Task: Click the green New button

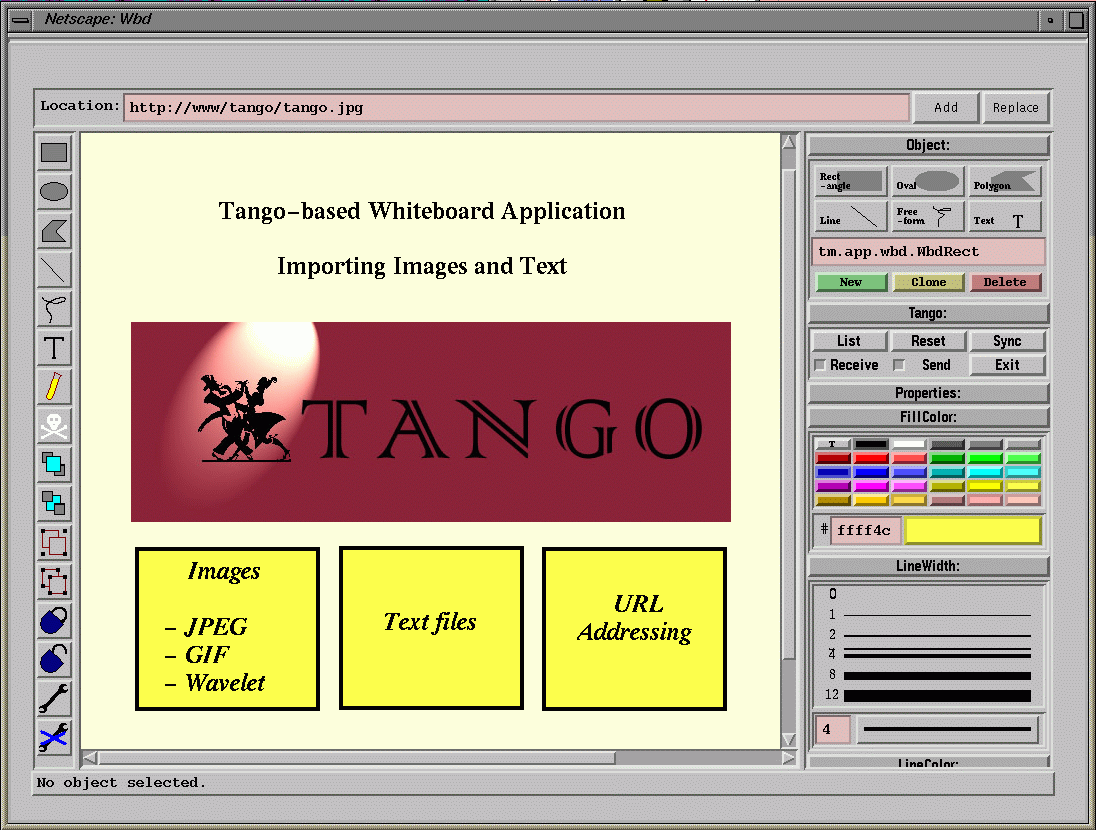Action: coord(851,282)
